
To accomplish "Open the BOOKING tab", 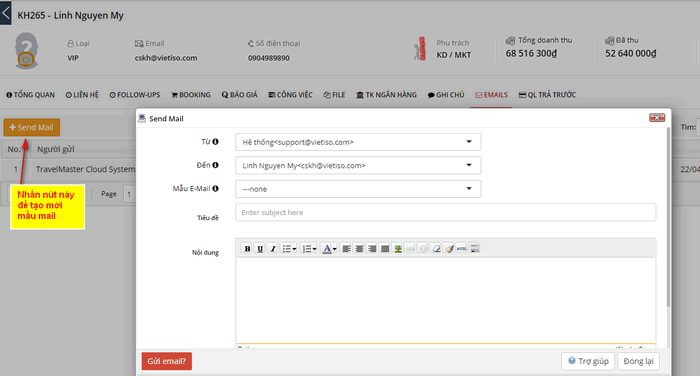I will coord(191,95).
